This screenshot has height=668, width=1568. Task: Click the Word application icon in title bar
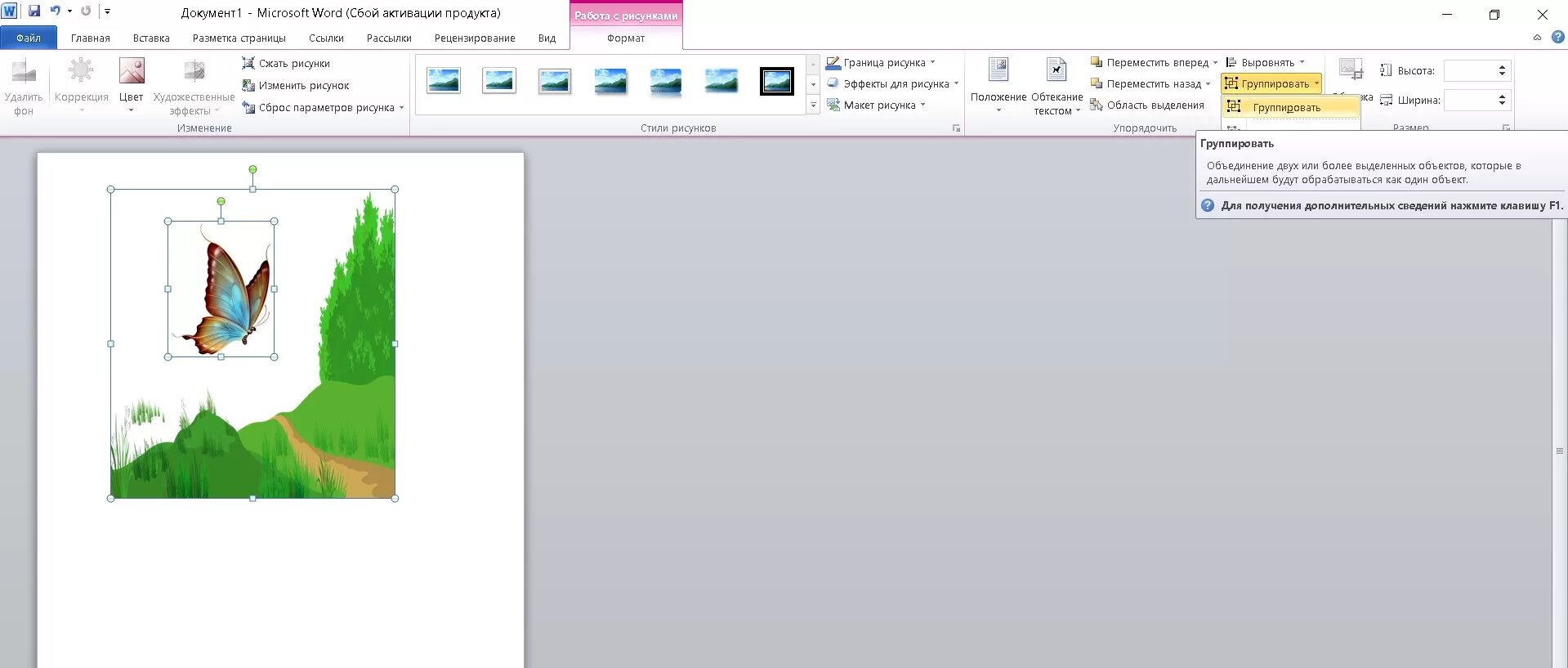9,11
